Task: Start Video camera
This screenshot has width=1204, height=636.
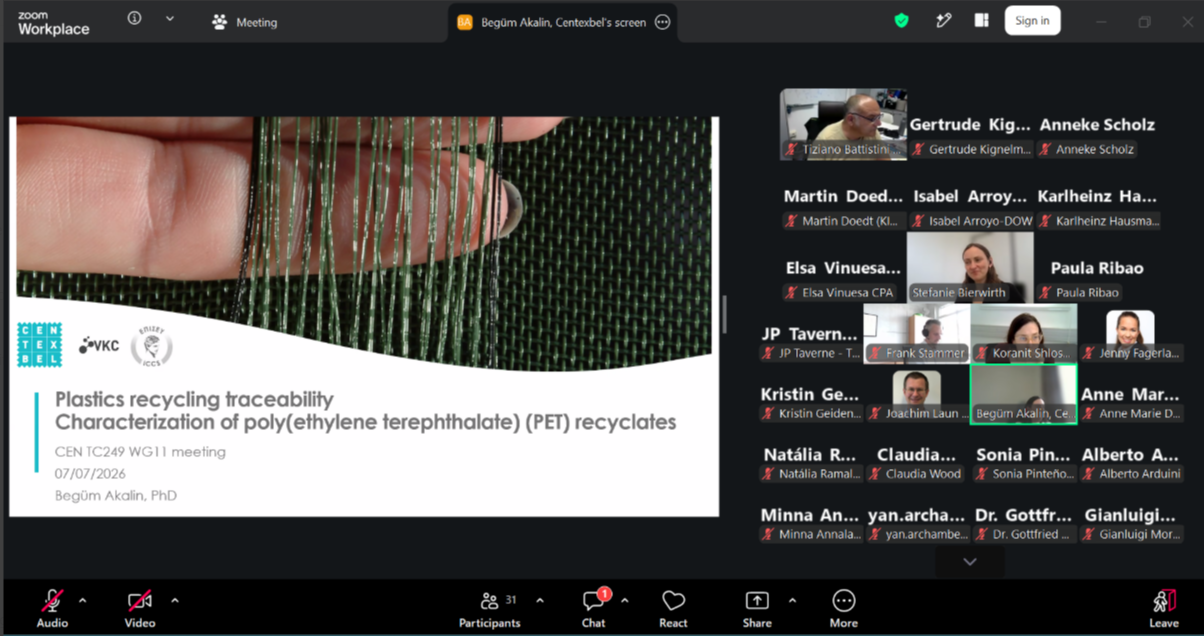Action: [139, 607]
